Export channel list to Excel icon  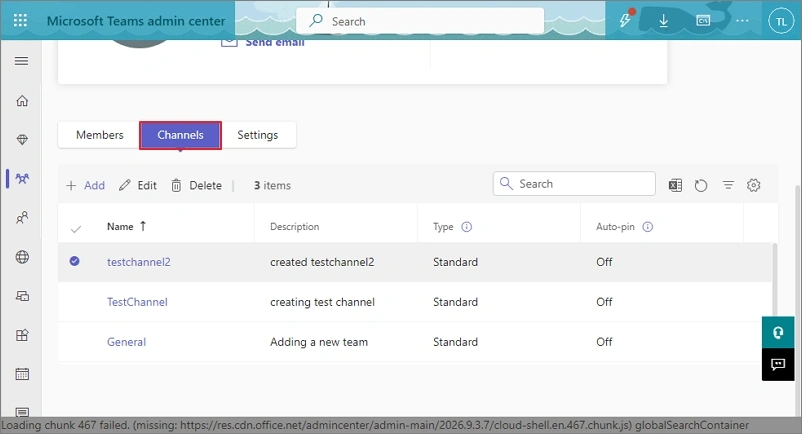click(x=675, y=185)
